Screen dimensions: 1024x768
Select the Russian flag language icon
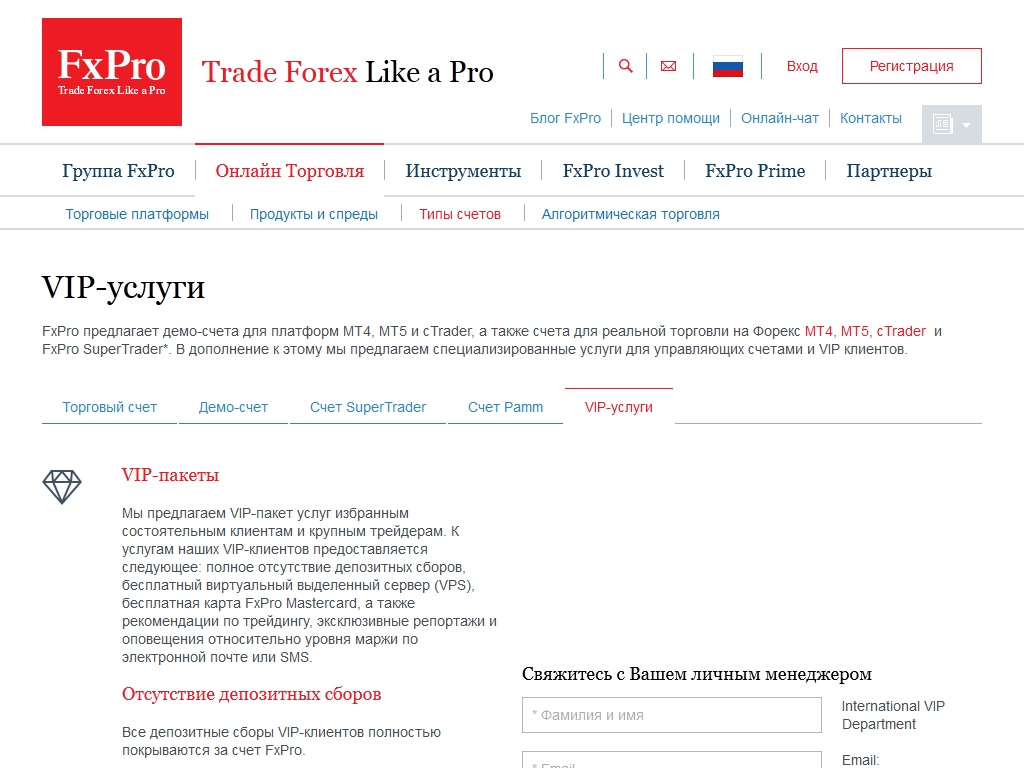[x=727, y=67]
